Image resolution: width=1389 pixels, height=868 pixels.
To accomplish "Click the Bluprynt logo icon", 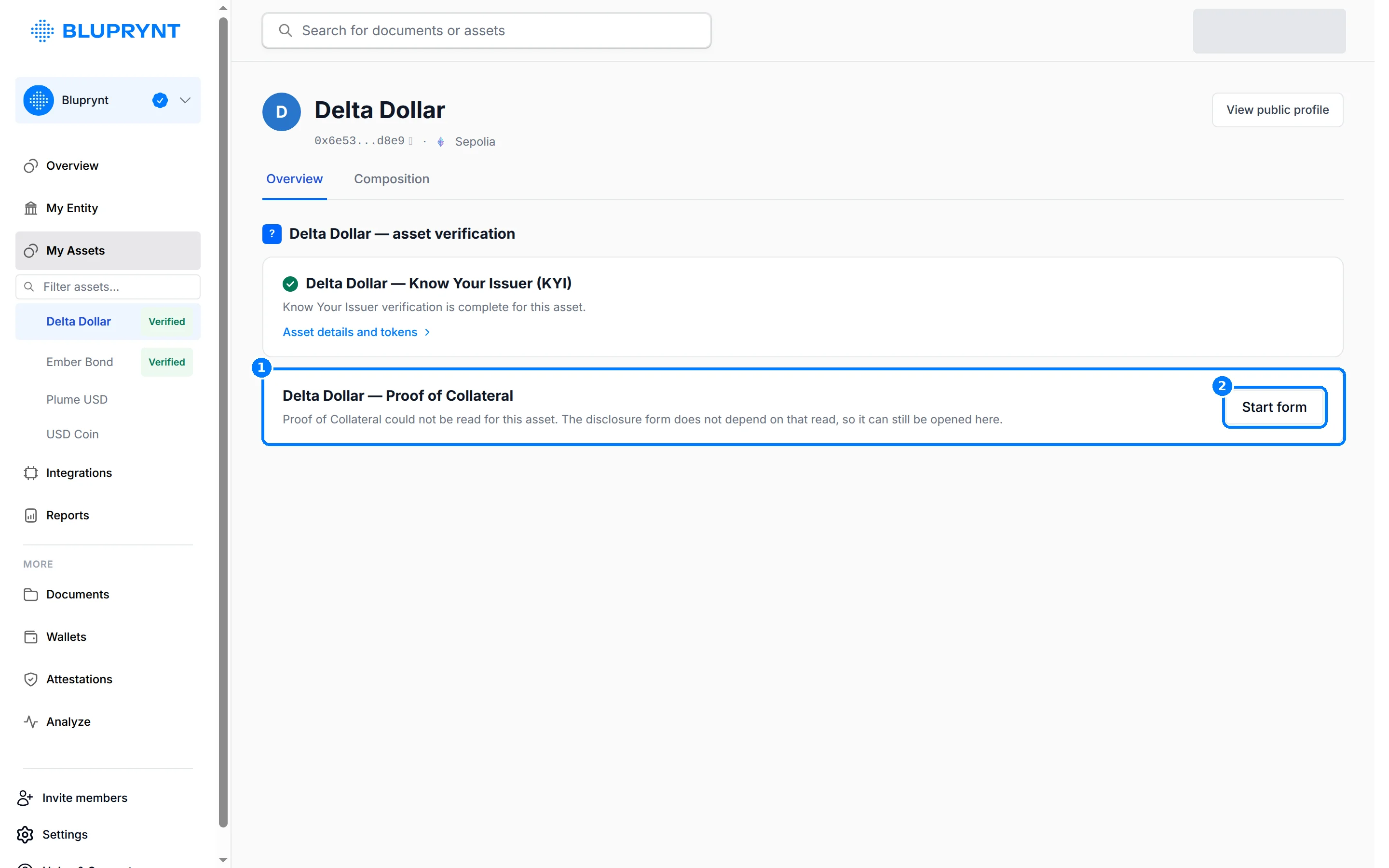I will click(42, 30).
